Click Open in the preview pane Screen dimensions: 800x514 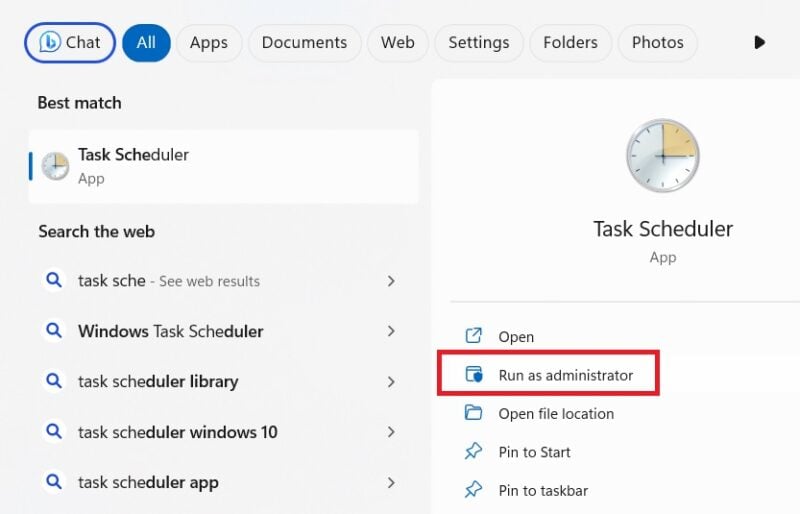click(x=516, y=337)
